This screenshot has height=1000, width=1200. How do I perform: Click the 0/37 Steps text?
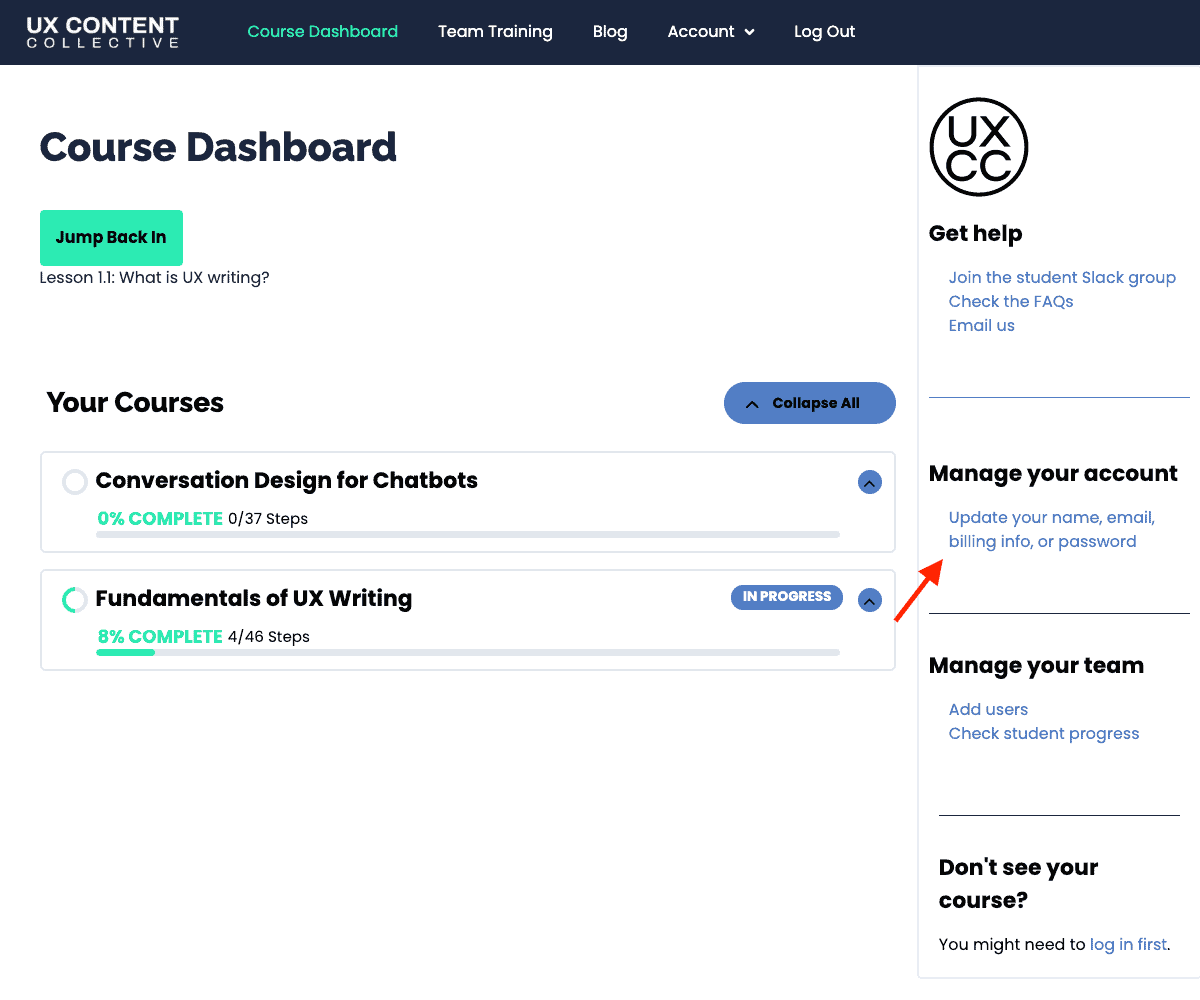tap(268, 519)
